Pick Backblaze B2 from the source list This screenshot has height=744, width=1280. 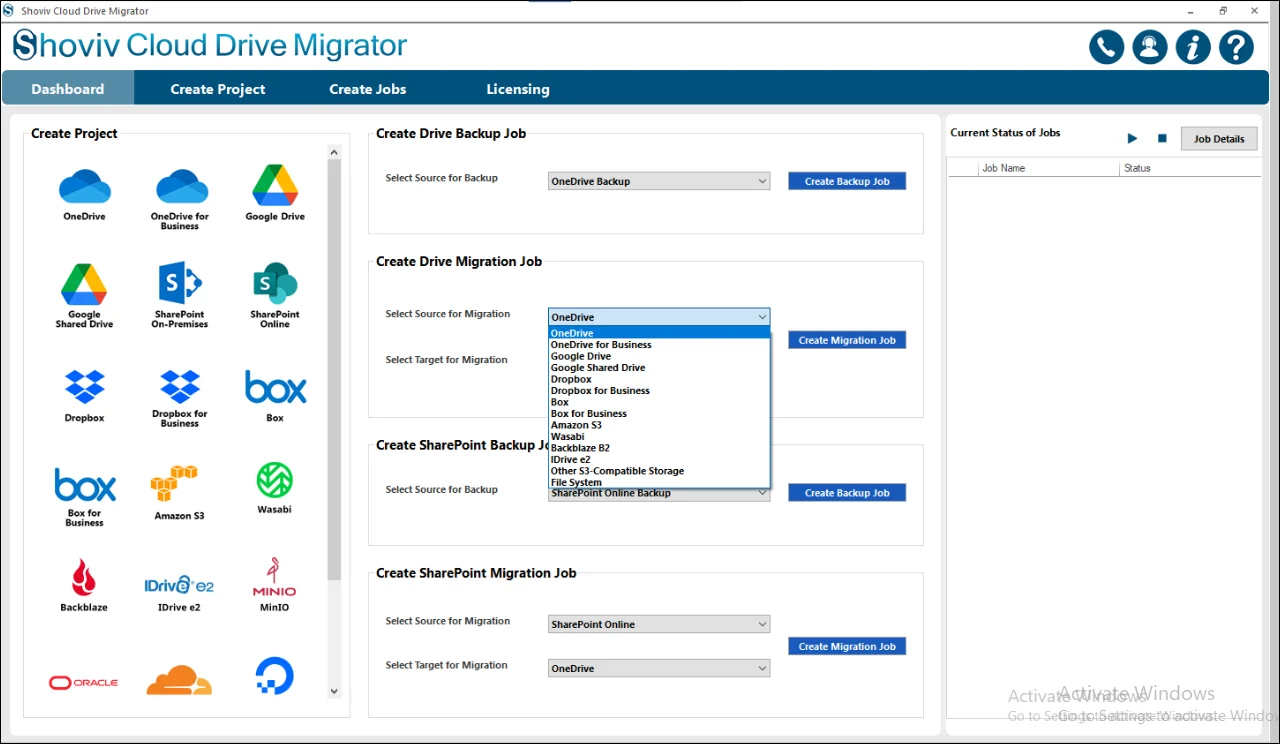659,448
